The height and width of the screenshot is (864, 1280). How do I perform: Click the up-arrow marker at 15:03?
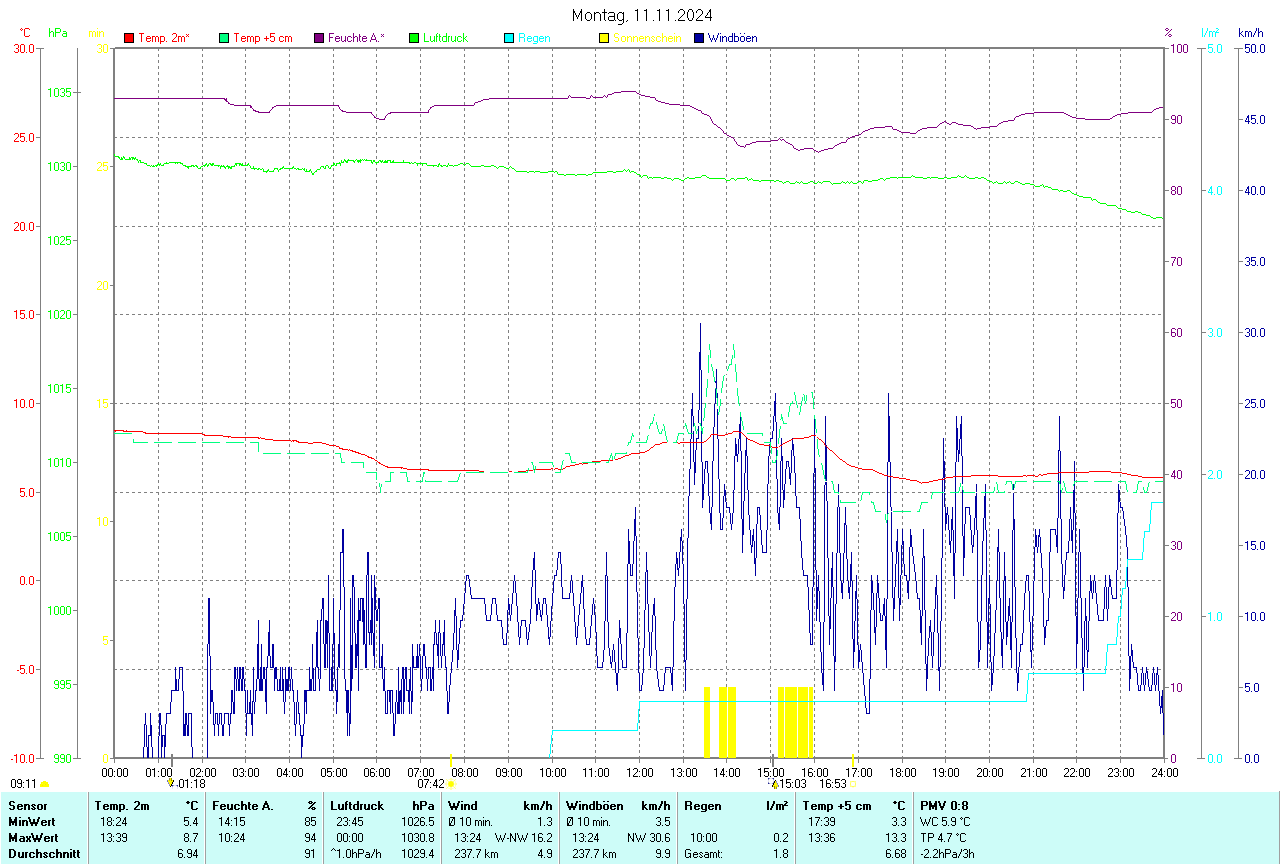click(x=774, y=783)
